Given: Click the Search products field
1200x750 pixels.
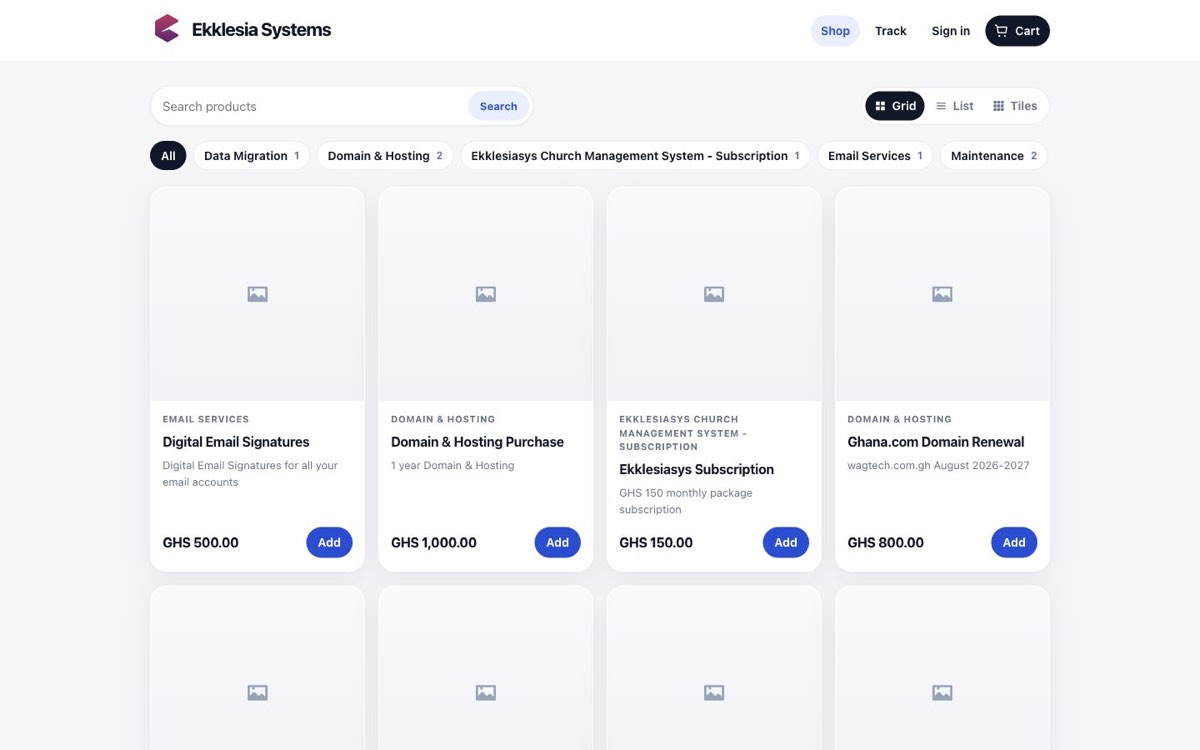Looking at the screenshot, I should click(x=310, y=106).
